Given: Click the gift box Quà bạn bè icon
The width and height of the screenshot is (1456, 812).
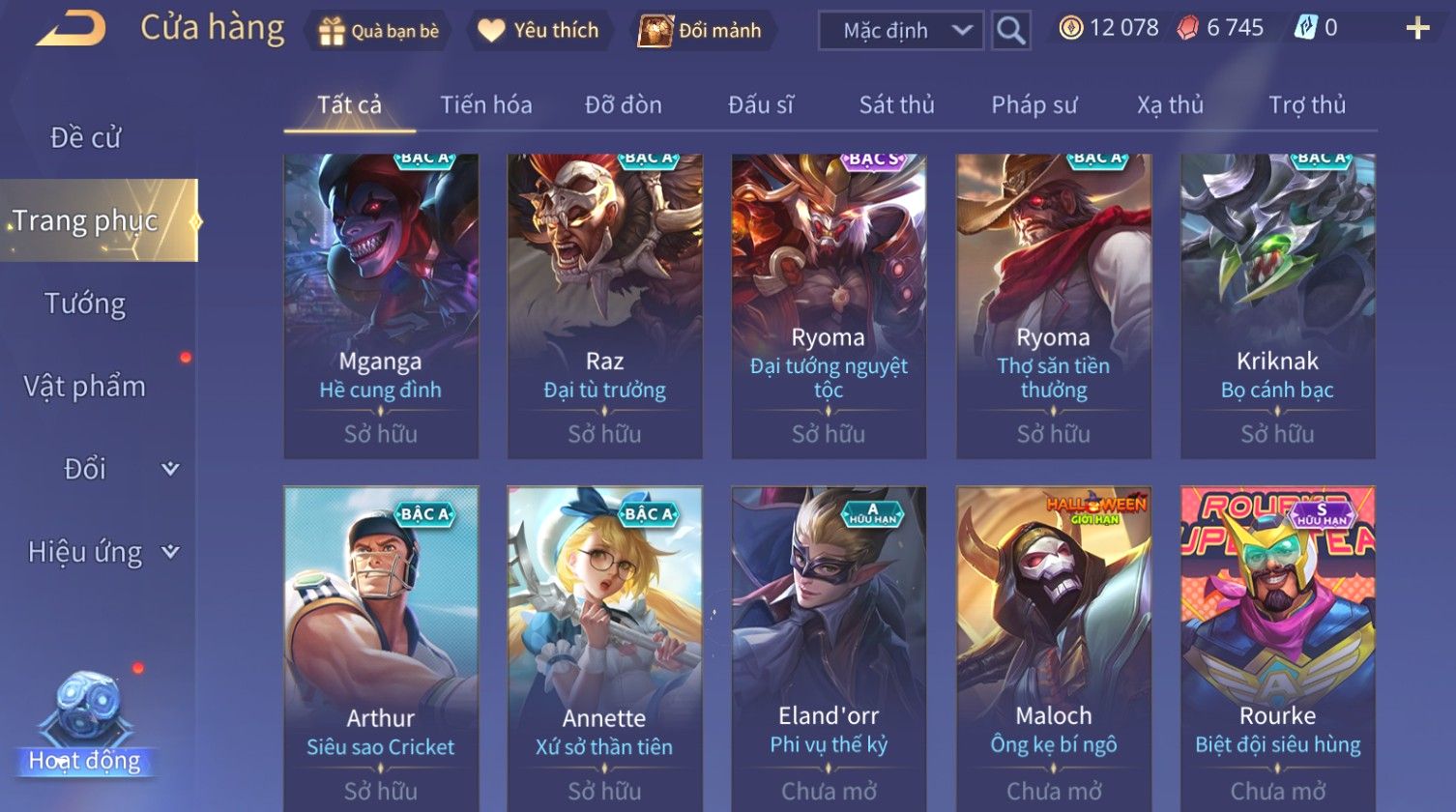Looking at the screenshot, I should 331,32.
